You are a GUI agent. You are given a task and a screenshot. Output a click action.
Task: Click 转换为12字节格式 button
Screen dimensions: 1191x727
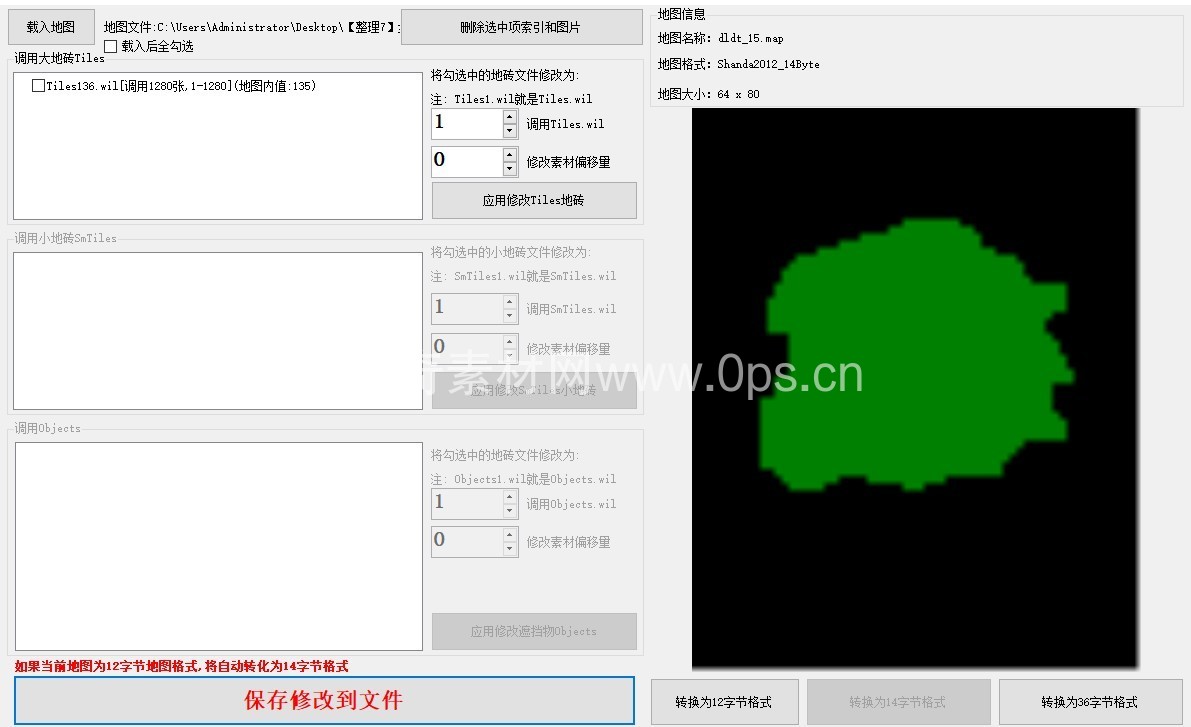click(724, 702)
